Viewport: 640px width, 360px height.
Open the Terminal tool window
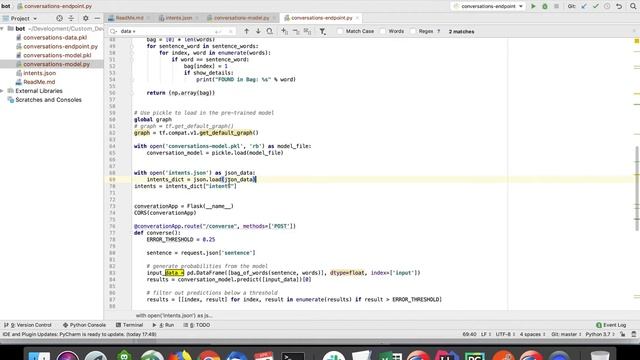(129, 325)
